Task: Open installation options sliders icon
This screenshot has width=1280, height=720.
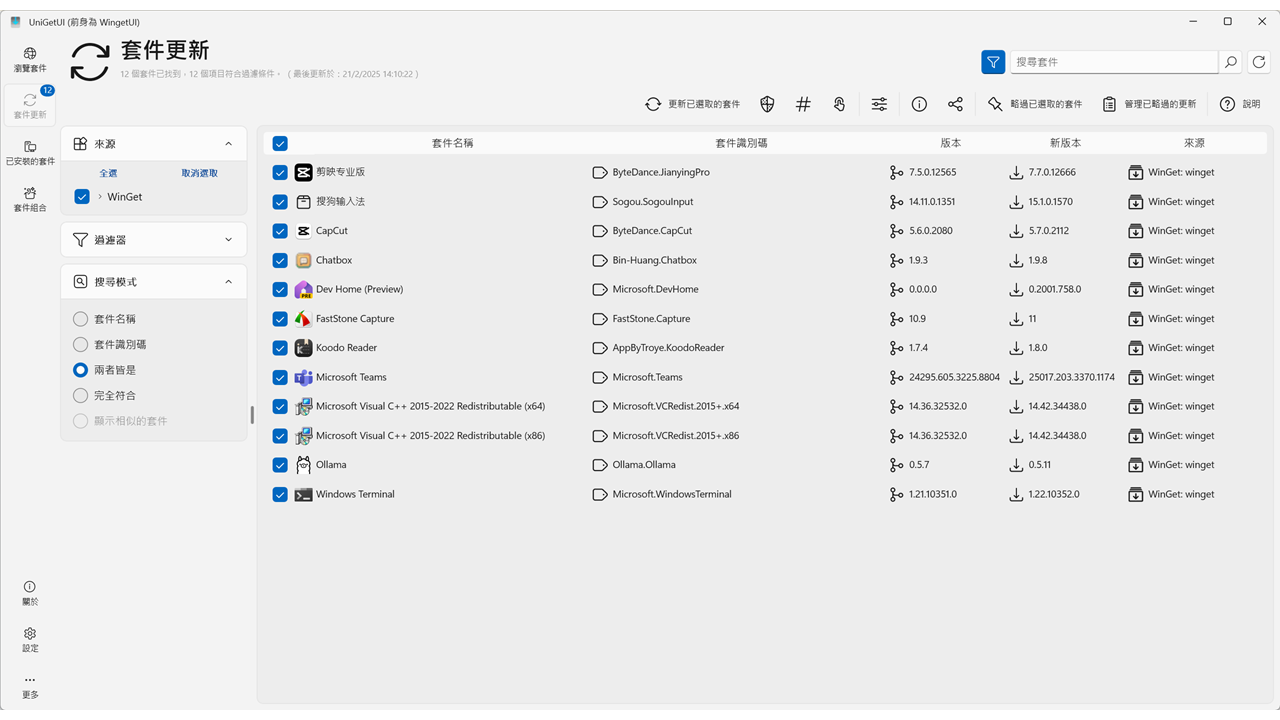Action: (879, 104)
